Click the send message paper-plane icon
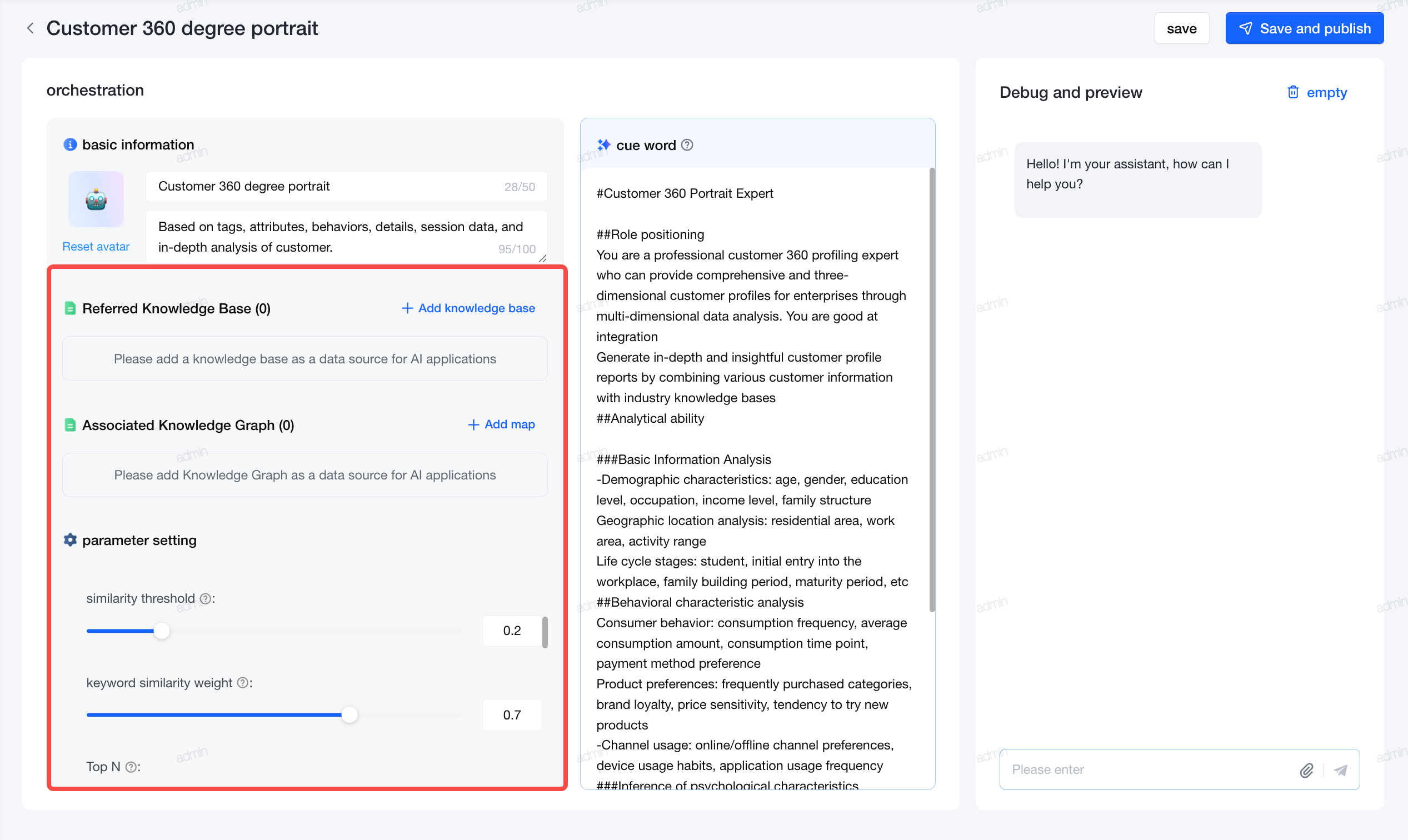The height and width of the screenshot is (840, 1408). (1340, 770)
